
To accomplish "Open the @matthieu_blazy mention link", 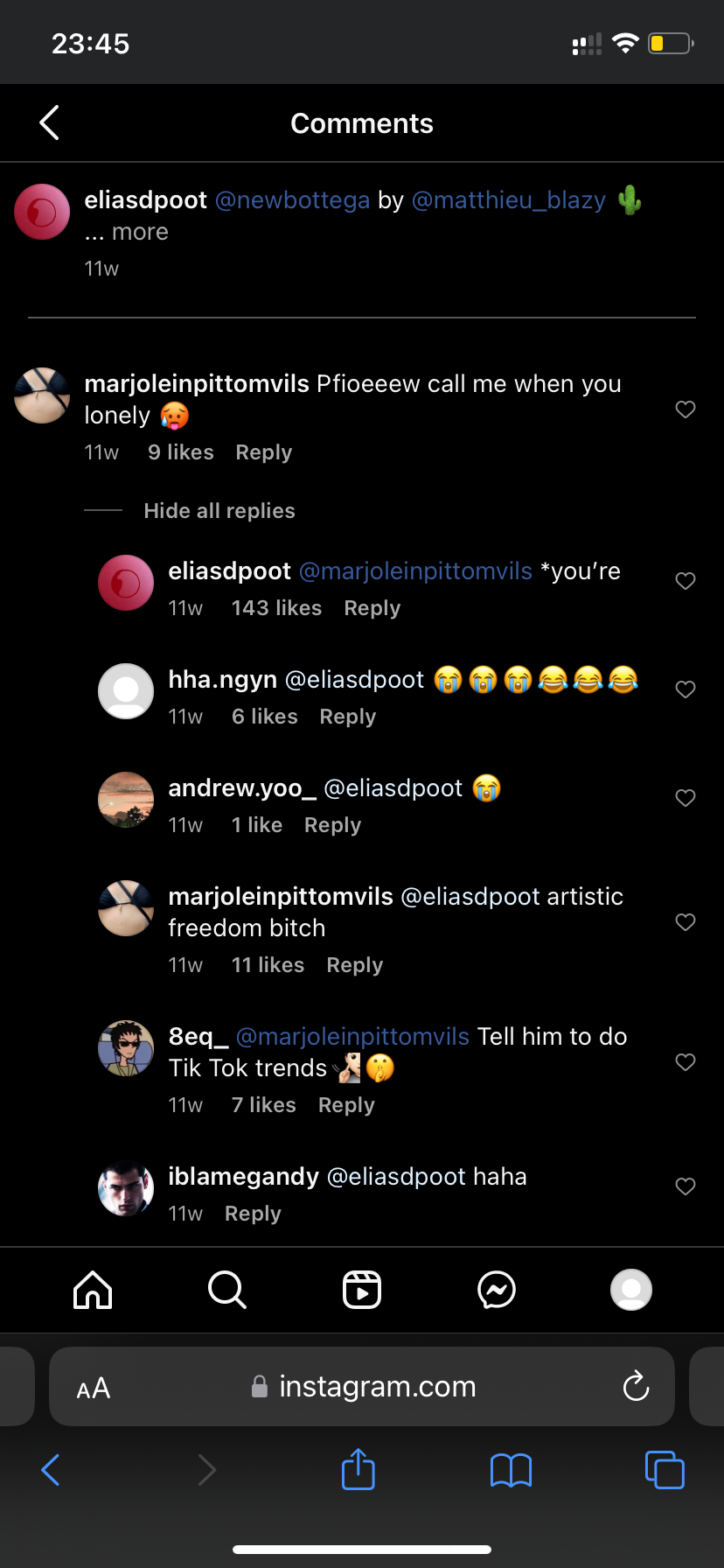I will click(x=508, y=200).
